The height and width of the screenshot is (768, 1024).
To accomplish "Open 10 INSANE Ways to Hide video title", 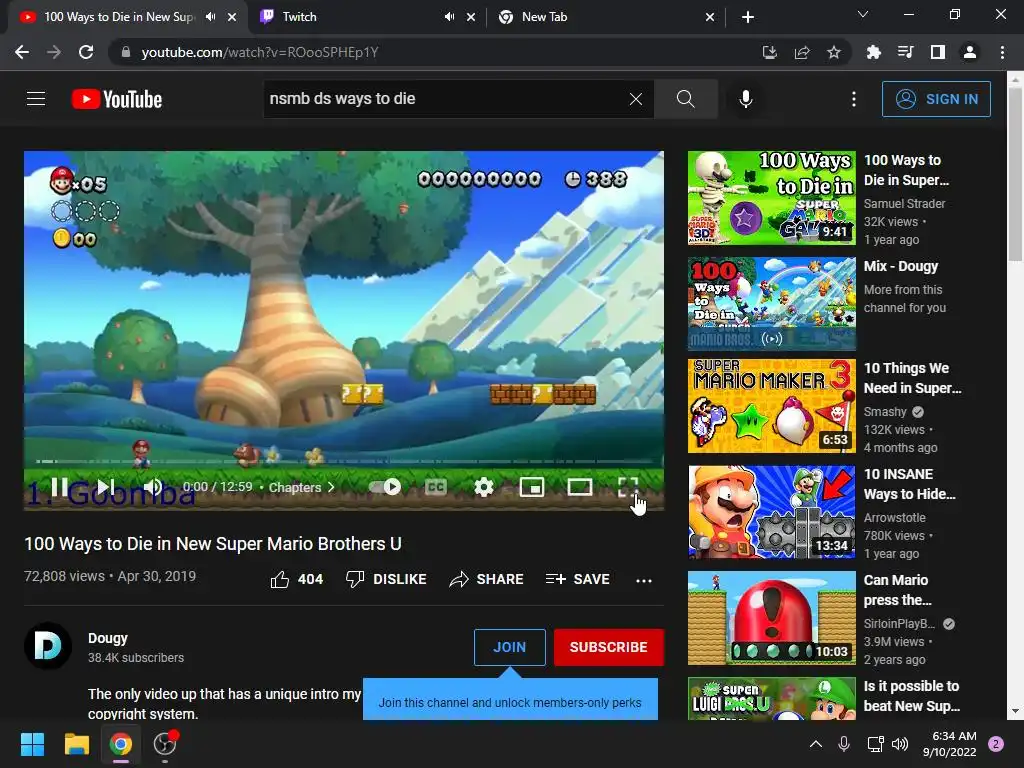I will (910, 484).
